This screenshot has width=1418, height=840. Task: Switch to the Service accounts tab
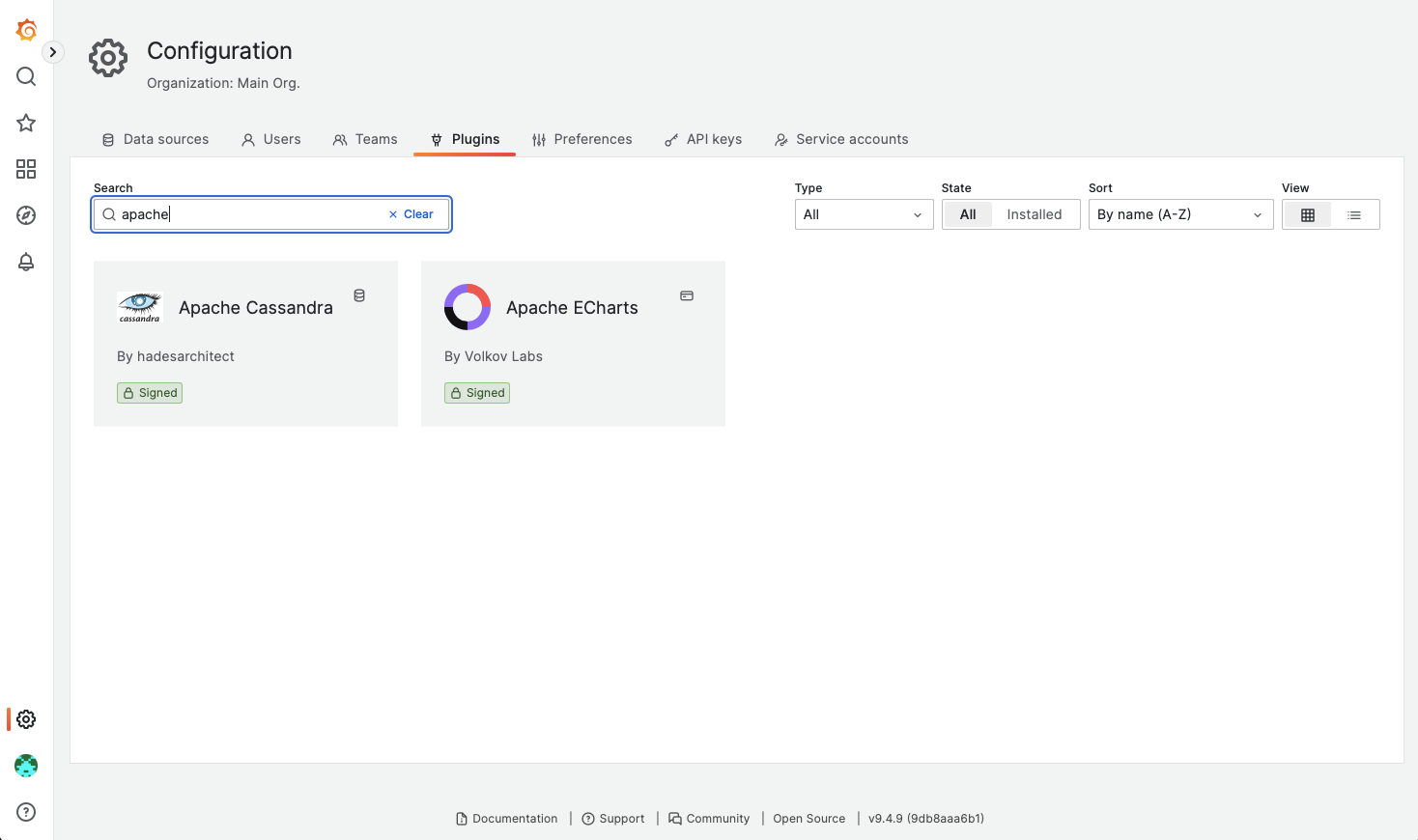point(841,139)
